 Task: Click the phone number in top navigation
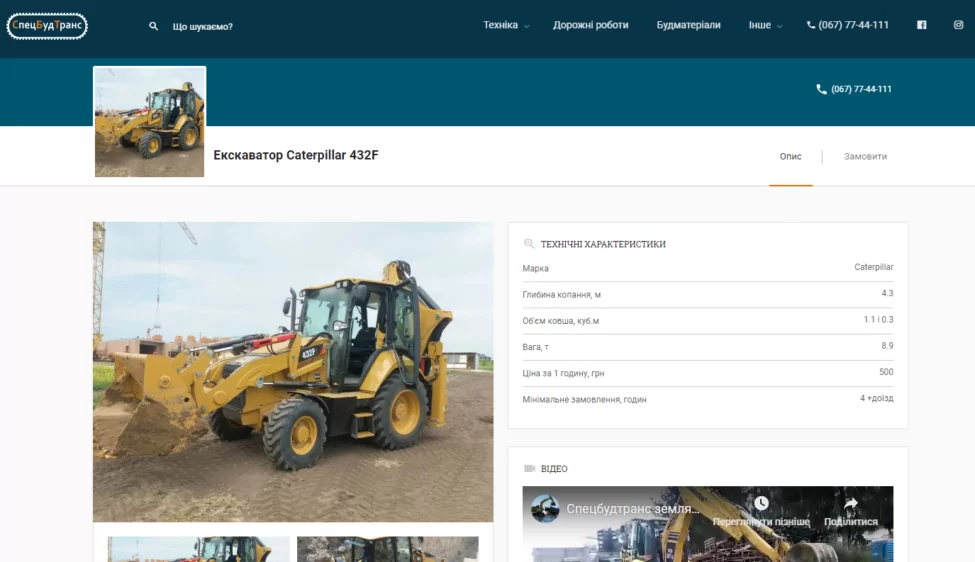click(x=853, y=25)
